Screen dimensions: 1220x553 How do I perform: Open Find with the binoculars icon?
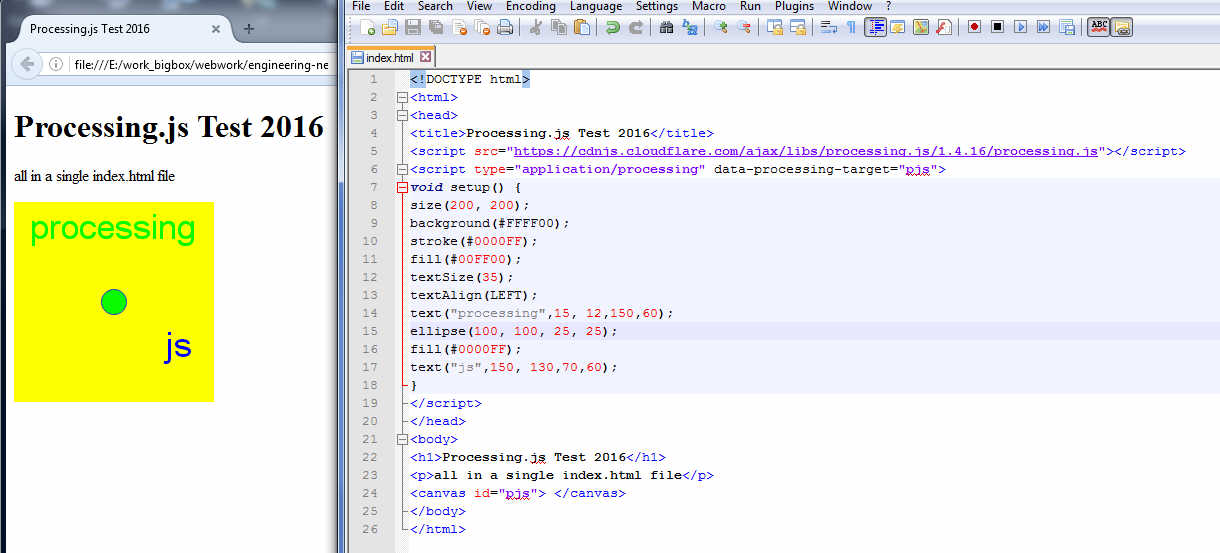click(666, 27)
